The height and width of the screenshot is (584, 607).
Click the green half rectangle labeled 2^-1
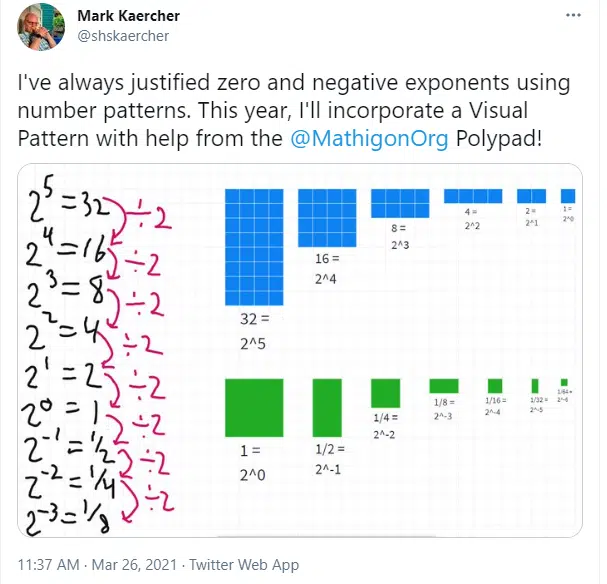coord(327,408)
